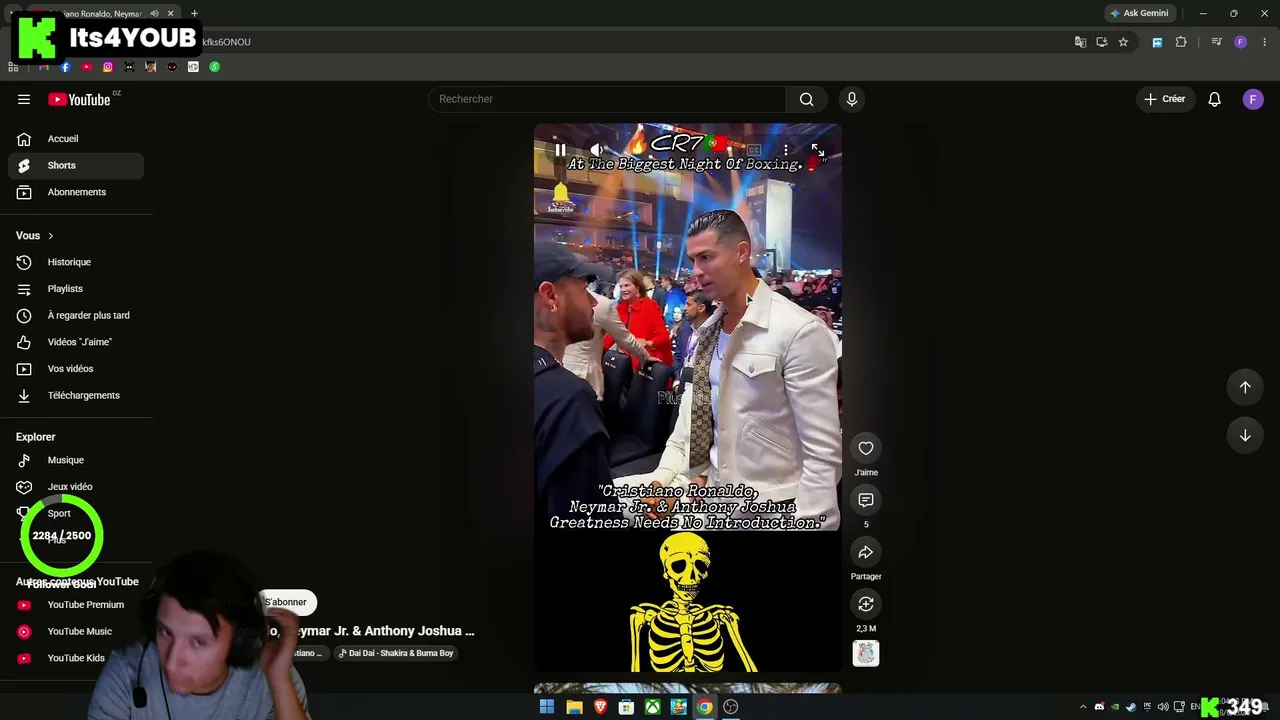This screenshot has width=1280, height=720.
Task: Open File Explorer from the taskbar
Action: pos(574,707)
